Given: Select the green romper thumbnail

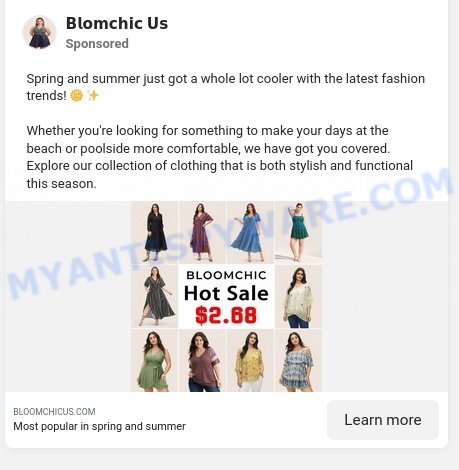Looking at the screenshot, I should point(298,232).
